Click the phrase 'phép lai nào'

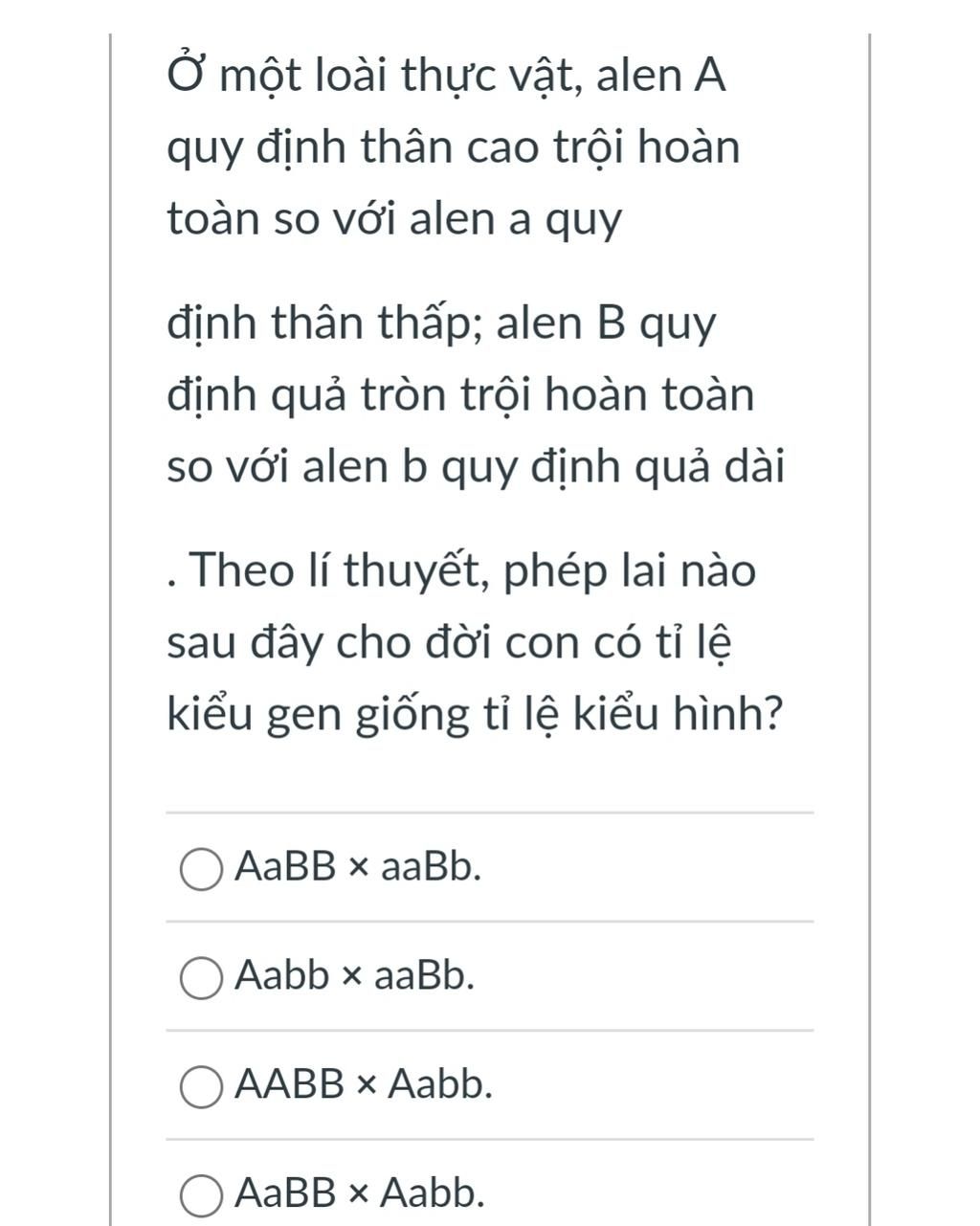coord(630,572)
